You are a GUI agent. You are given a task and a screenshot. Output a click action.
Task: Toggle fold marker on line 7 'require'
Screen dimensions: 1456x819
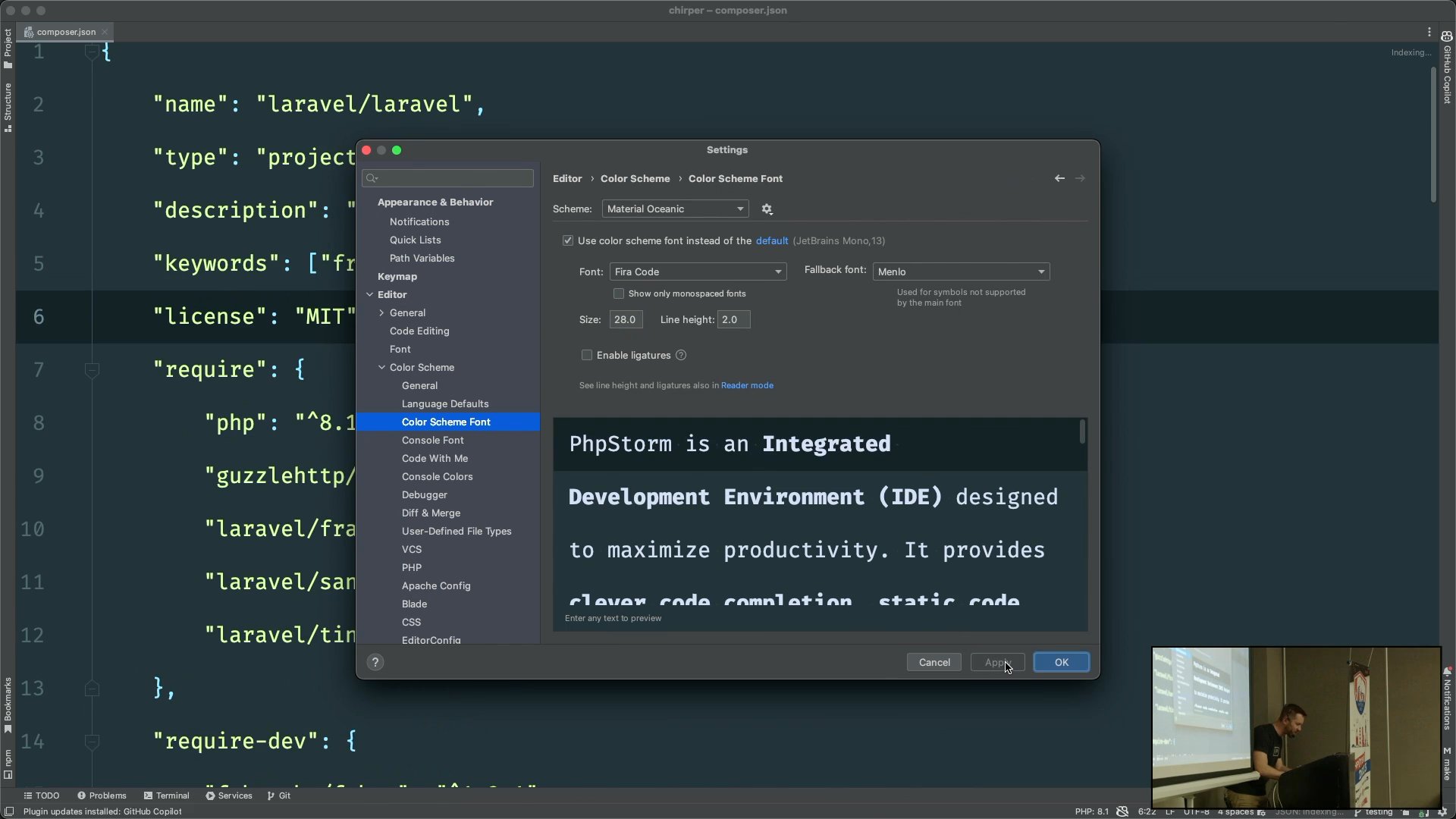click(92, 370)
